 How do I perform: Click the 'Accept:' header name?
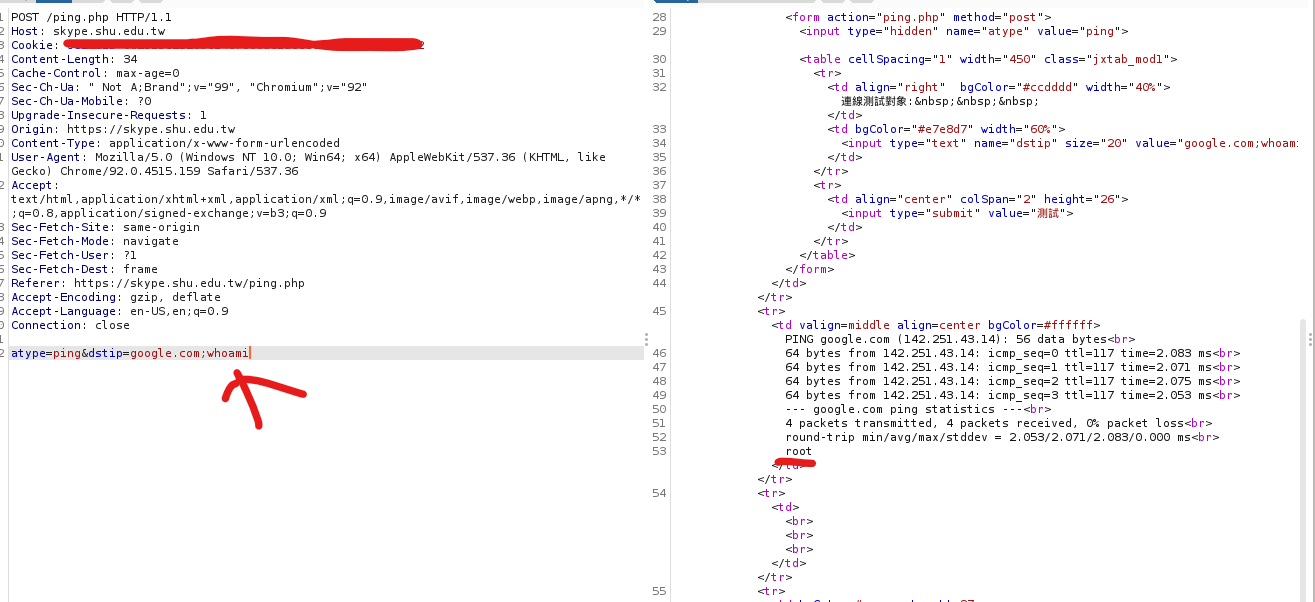pos(35,185)
